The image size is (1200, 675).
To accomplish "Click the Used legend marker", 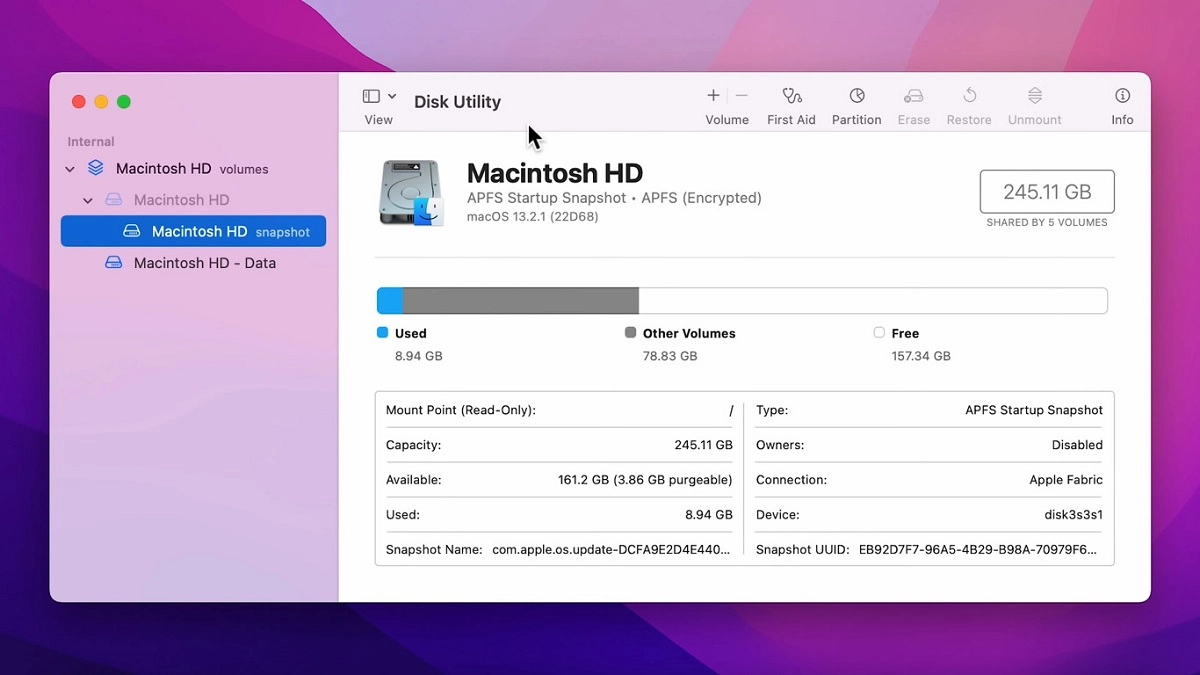I will click(381, 333).
